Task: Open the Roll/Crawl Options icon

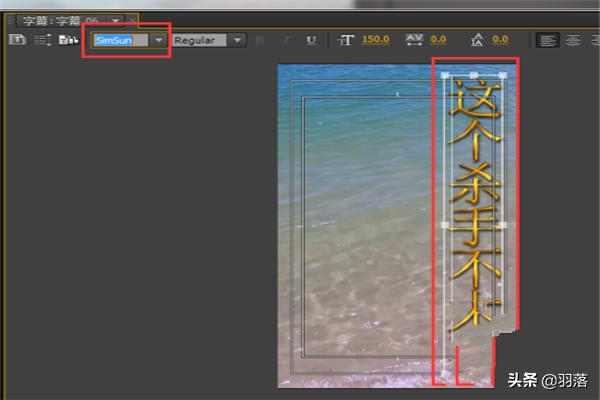Action: 42,40
